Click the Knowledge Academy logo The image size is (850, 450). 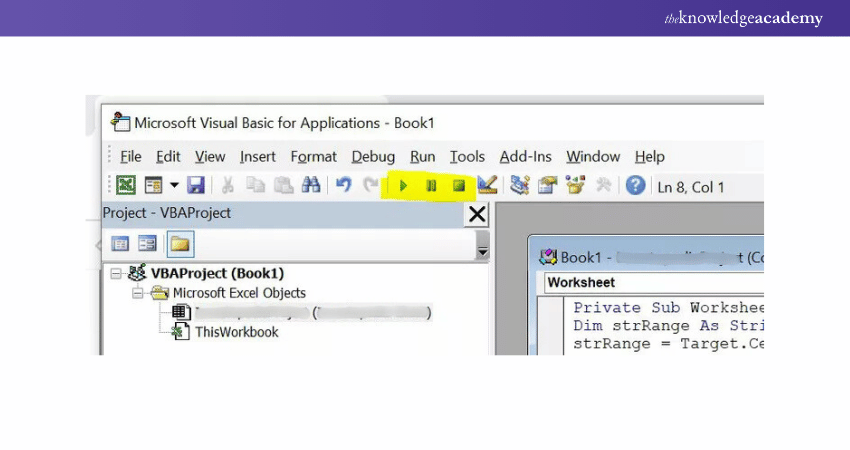(x=743, y=18)
